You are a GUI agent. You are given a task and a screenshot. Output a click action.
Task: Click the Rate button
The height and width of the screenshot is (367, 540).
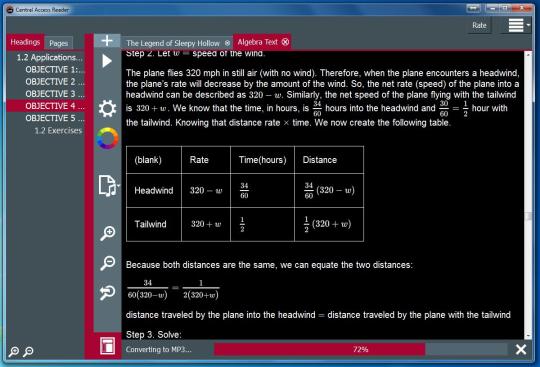[x=479, y=25]
